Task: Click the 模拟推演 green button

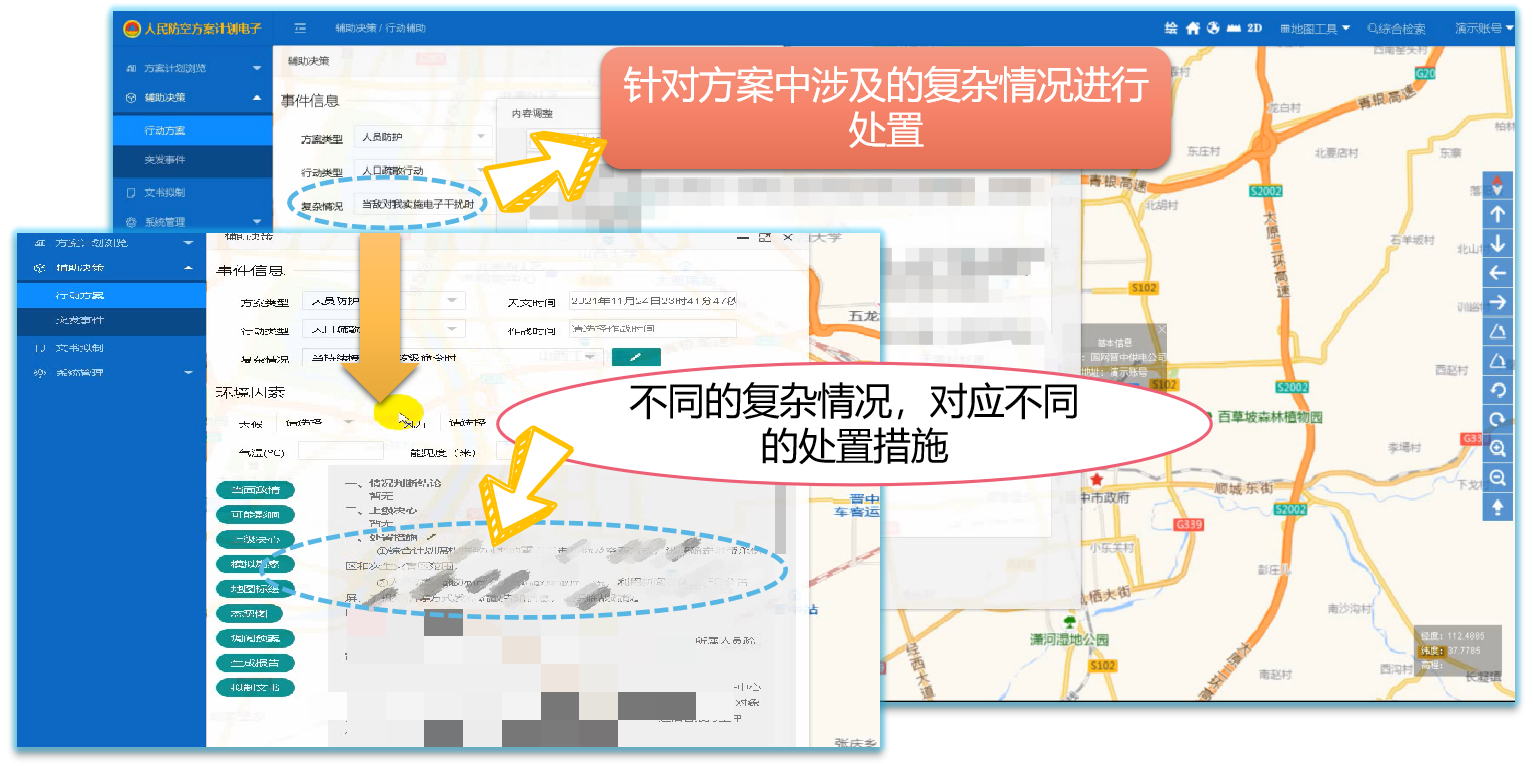Action: click(x=255, y=564)
